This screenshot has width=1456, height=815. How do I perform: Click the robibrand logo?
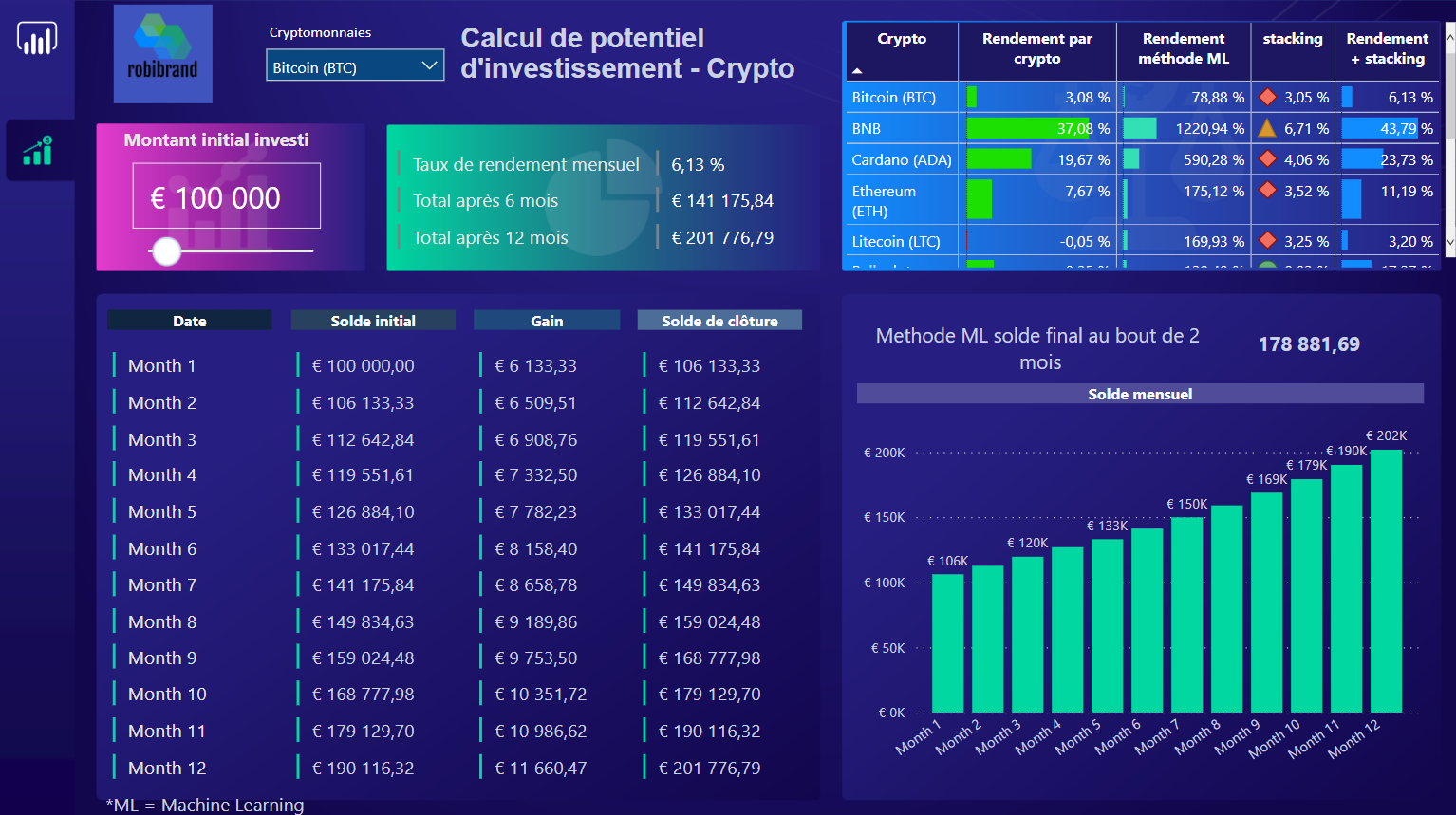click(162, 54)
